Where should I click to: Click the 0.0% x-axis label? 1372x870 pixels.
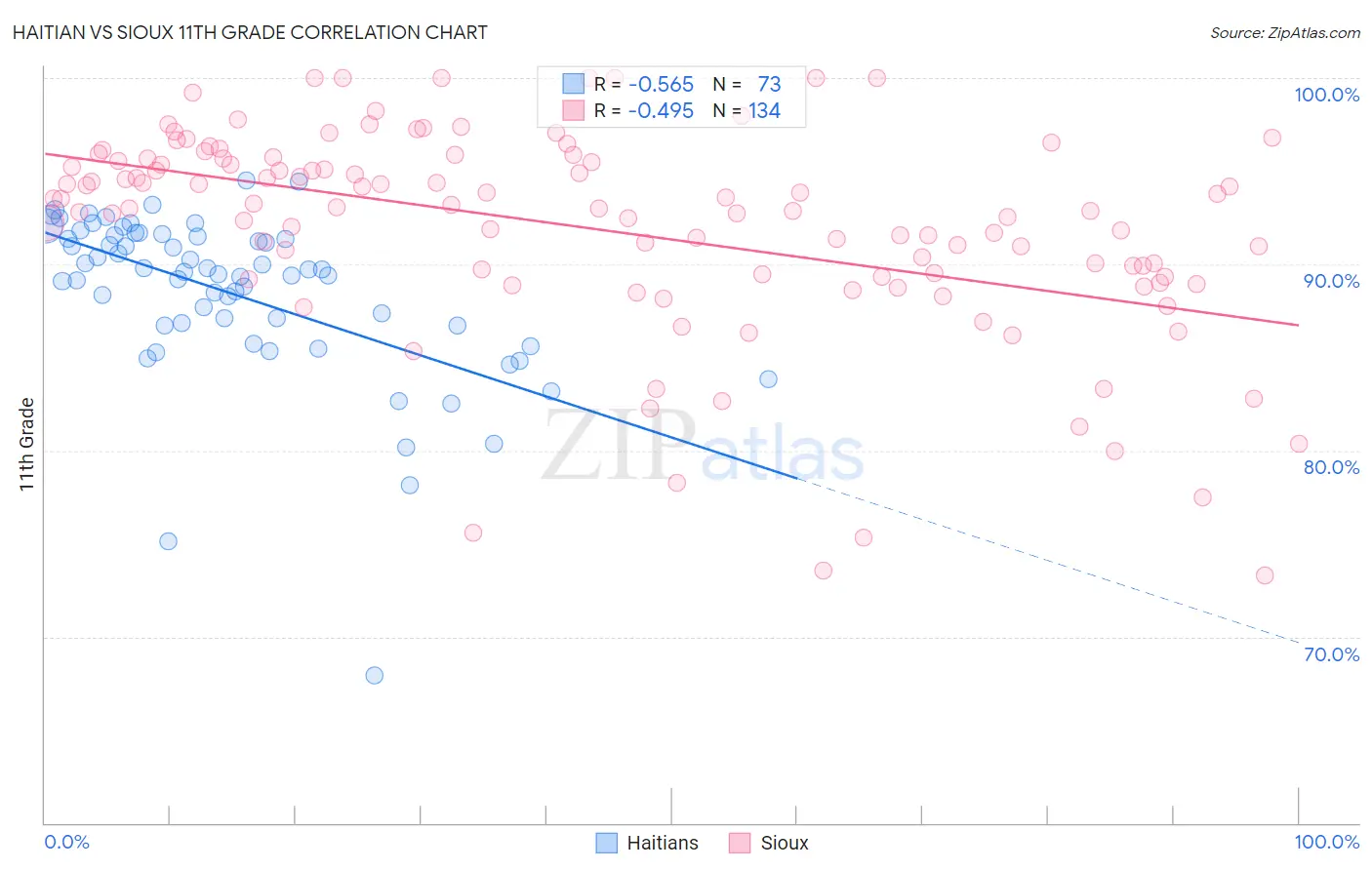click(x=66, y=842)
